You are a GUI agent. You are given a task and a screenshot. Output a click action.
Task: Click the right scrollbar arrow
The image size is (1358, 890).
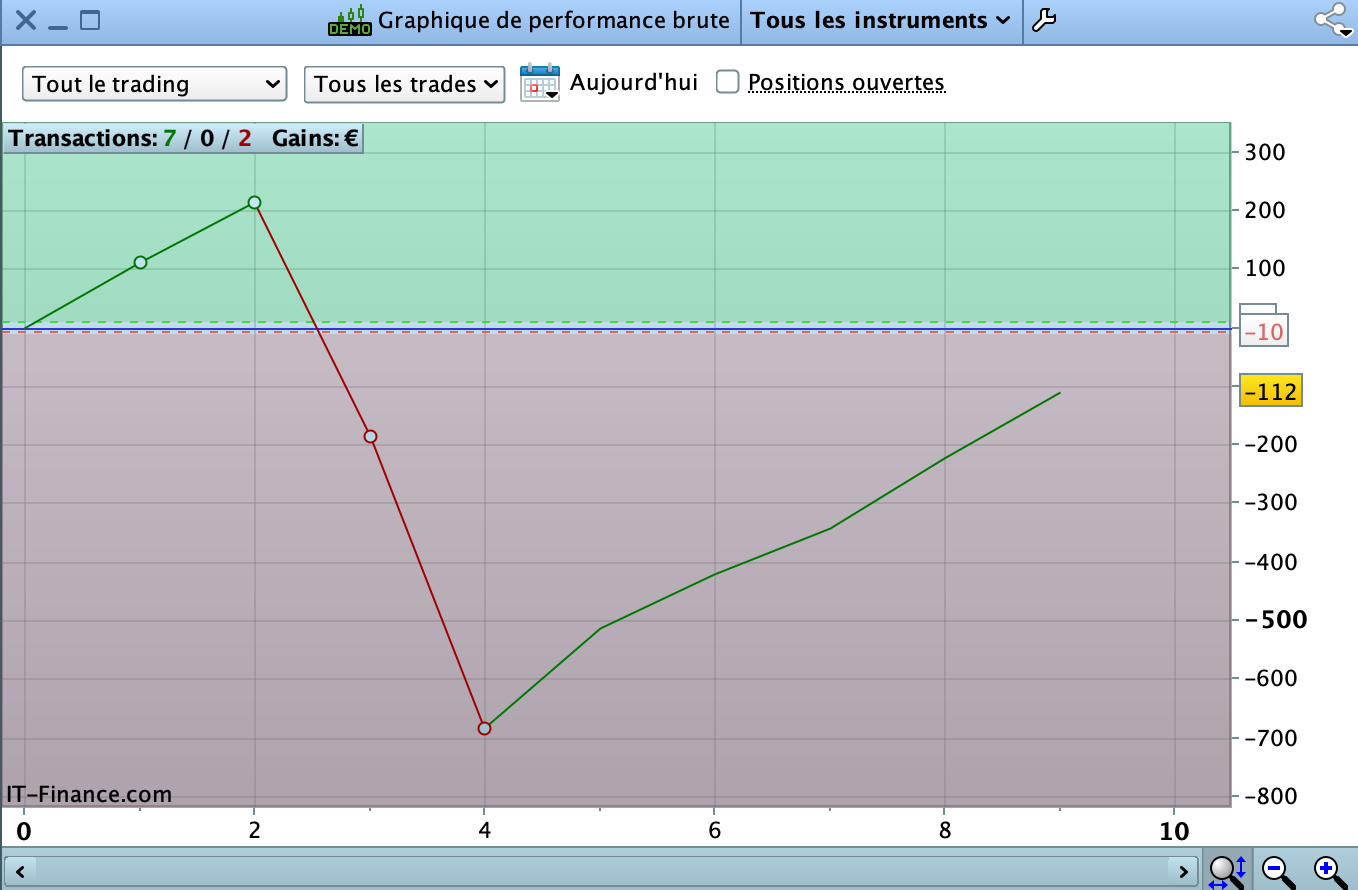click(x=1183, y=869)
